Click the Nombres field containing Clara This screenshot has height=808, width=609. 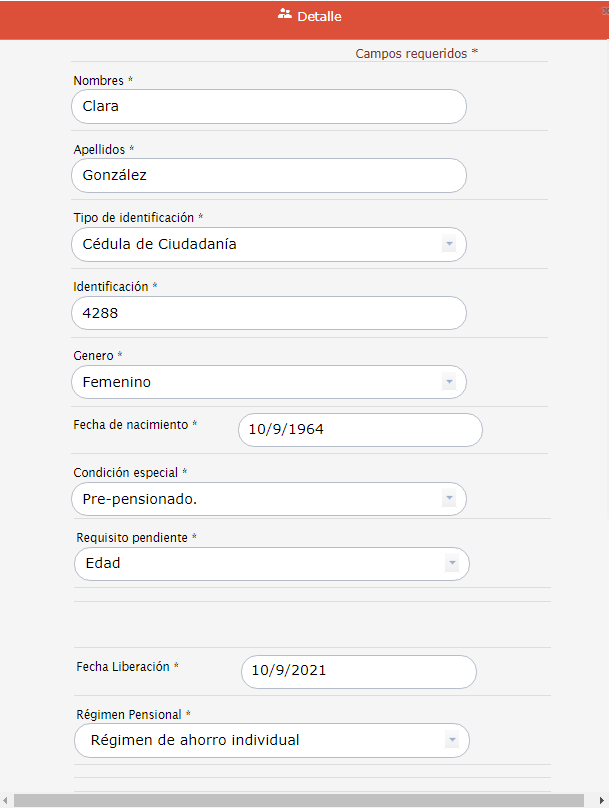[x=268, y=107]
